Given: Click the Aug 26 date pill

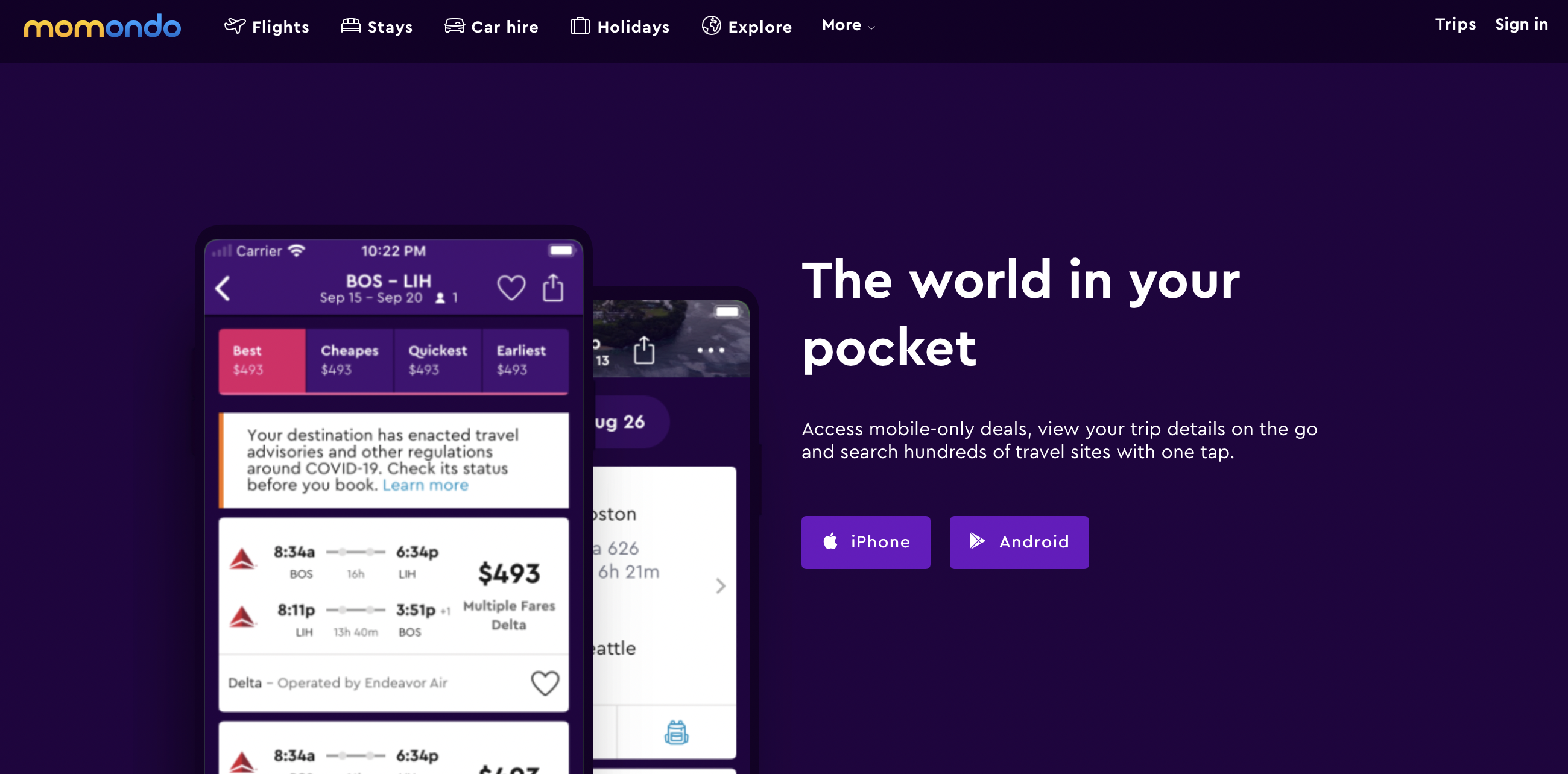Looking at the screenshot, I should pyautogui.click(x=630, y=422).
